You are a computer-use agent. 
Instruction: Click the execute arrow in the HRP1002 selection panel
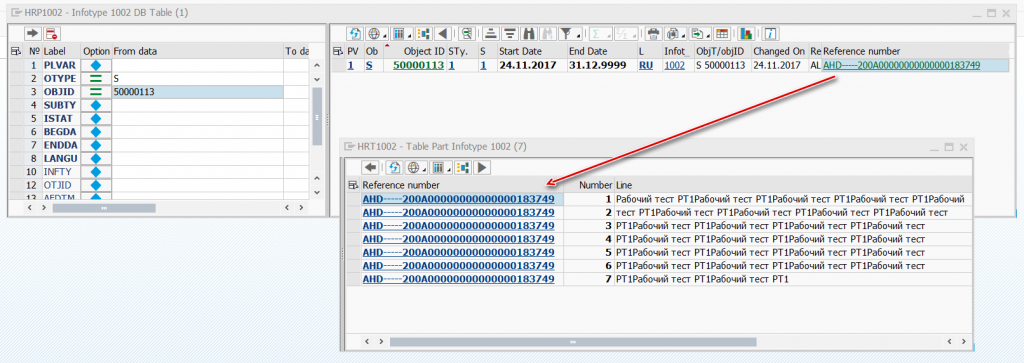click(x=33, y=33)
